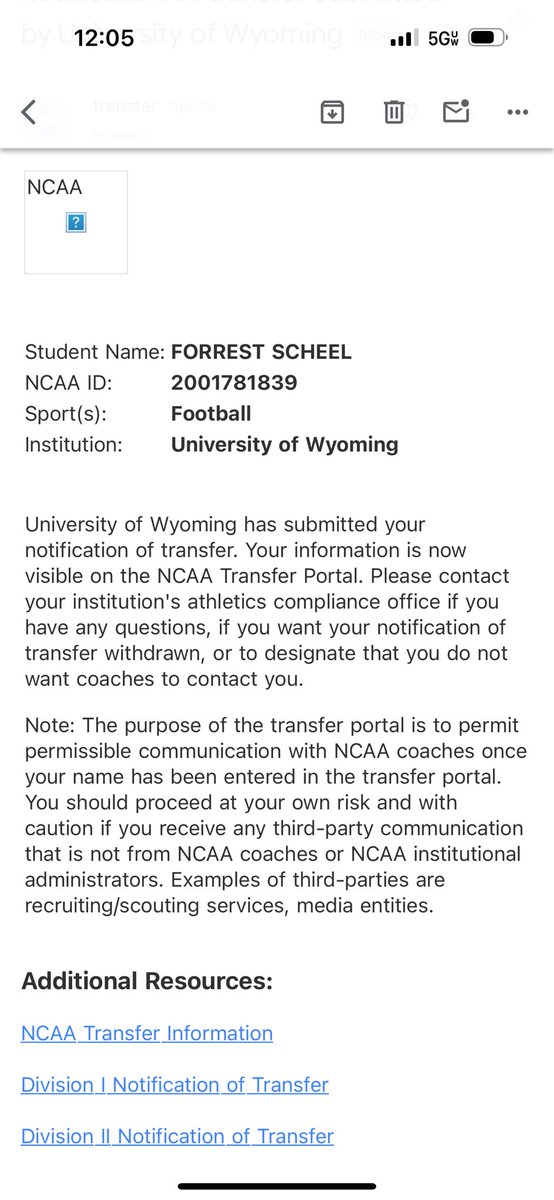Open the three-dot more options menu
Screen dimensions: 554x1200
pyautogui.click(x=517, y=112)
